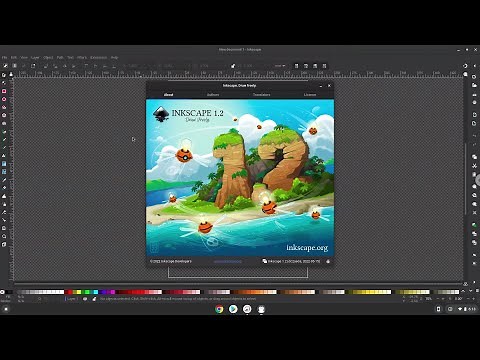Lower selection to bottom
The height and width of the screenshot is (360, 480).
coord(114,66)
